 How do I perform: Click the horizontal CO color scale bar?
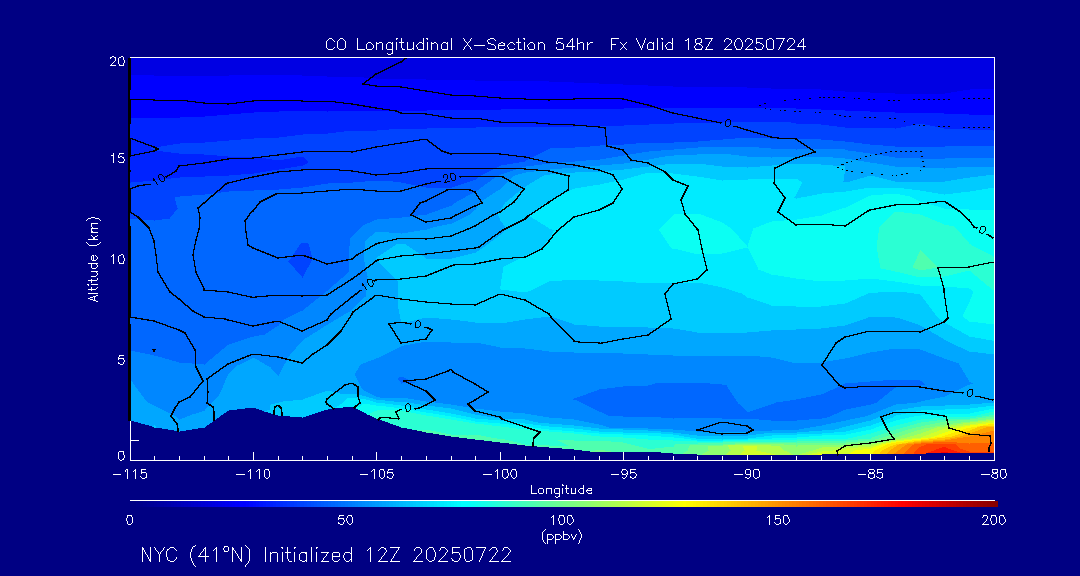click(563, 504)
